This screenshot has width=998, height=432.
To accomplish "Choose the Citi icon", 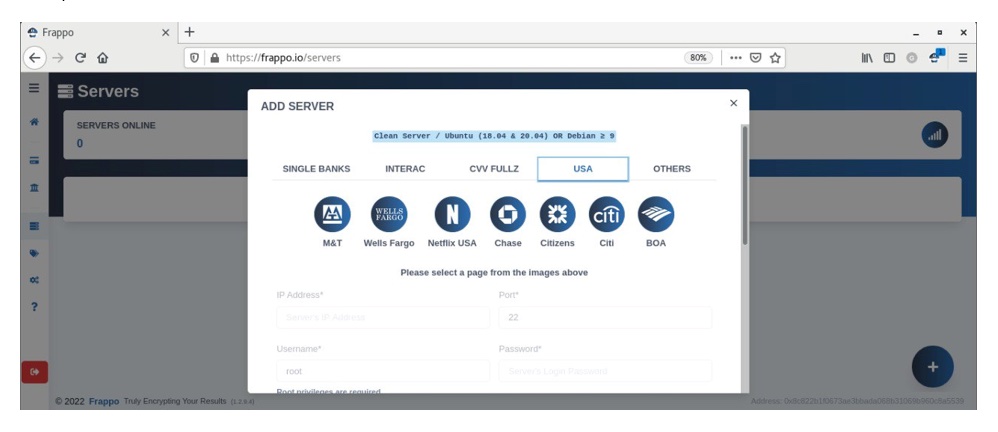I will [x=606, y=214].
